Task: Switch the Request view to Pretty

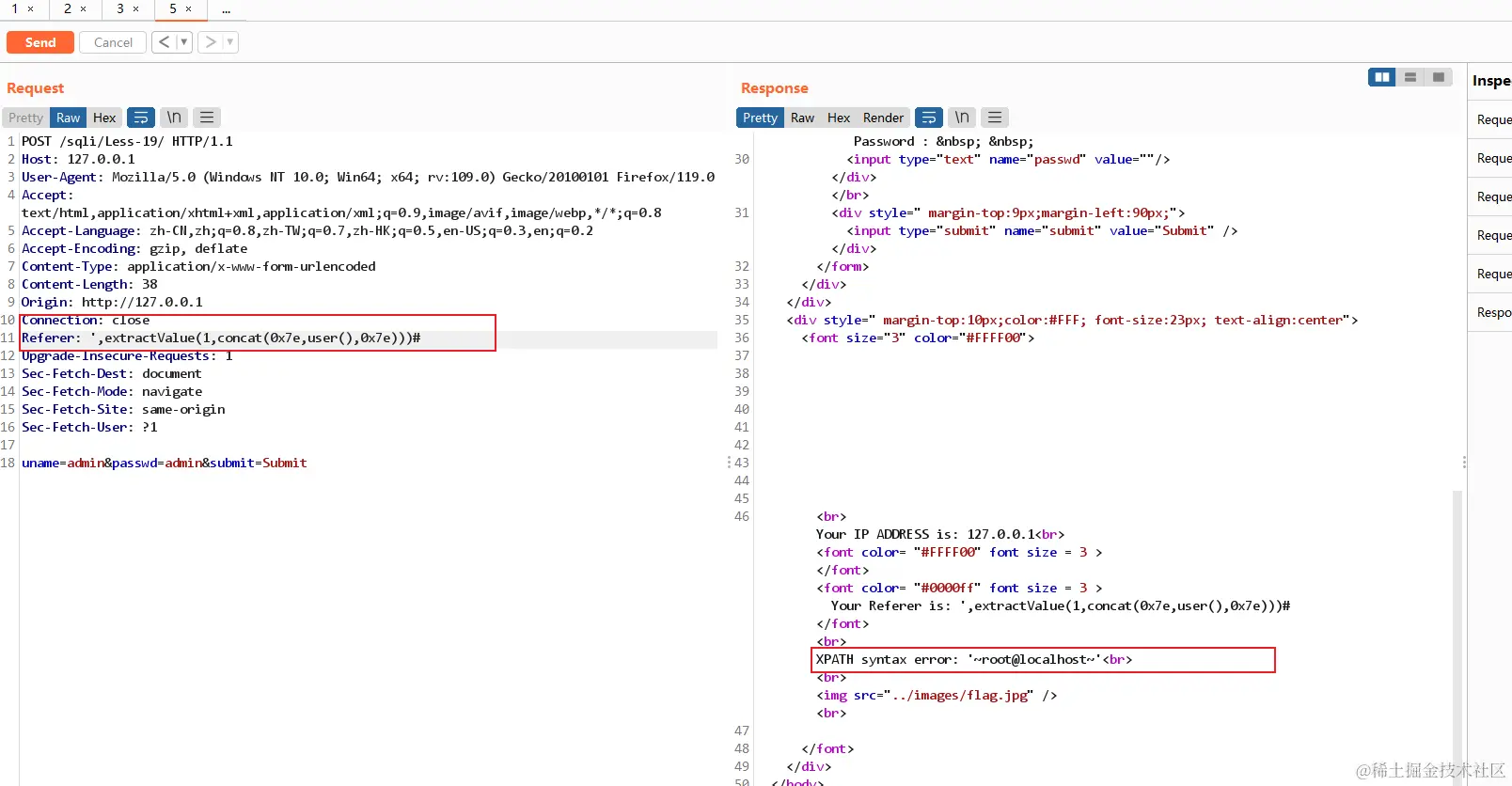Action: tap(26, 118)
